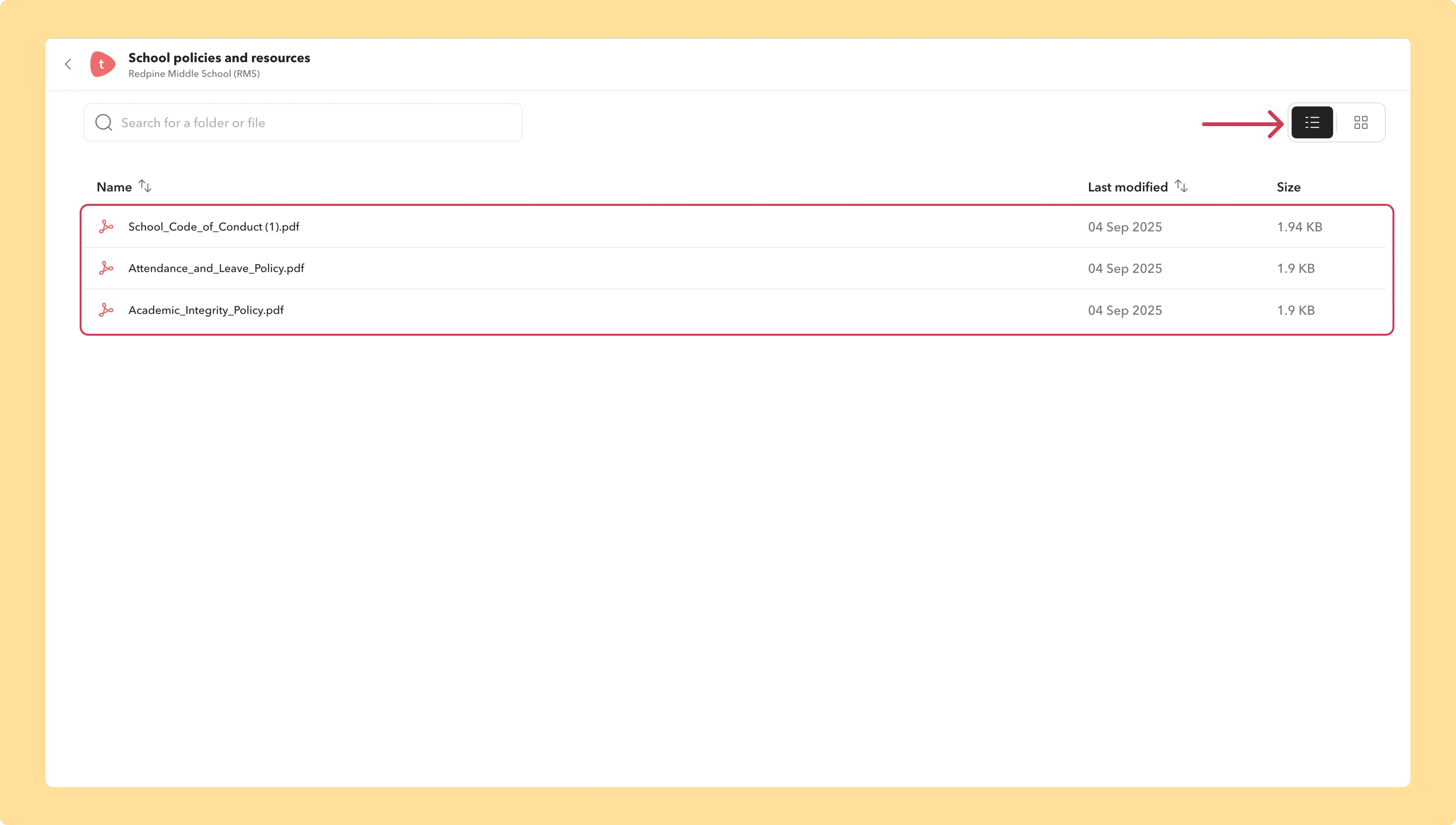
Task: Focus the folder or file search field
Action: point(303,122)
